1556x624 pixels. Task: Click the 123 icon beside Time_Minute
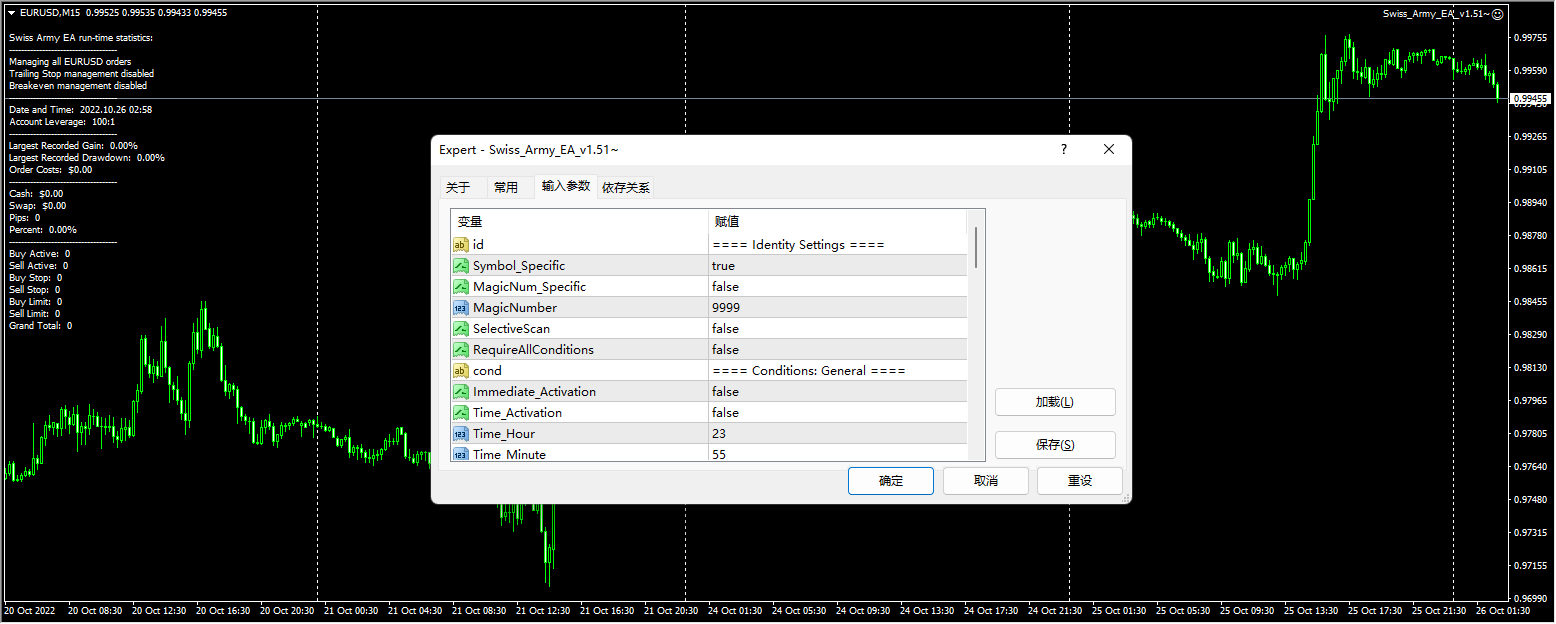(462, 454)
